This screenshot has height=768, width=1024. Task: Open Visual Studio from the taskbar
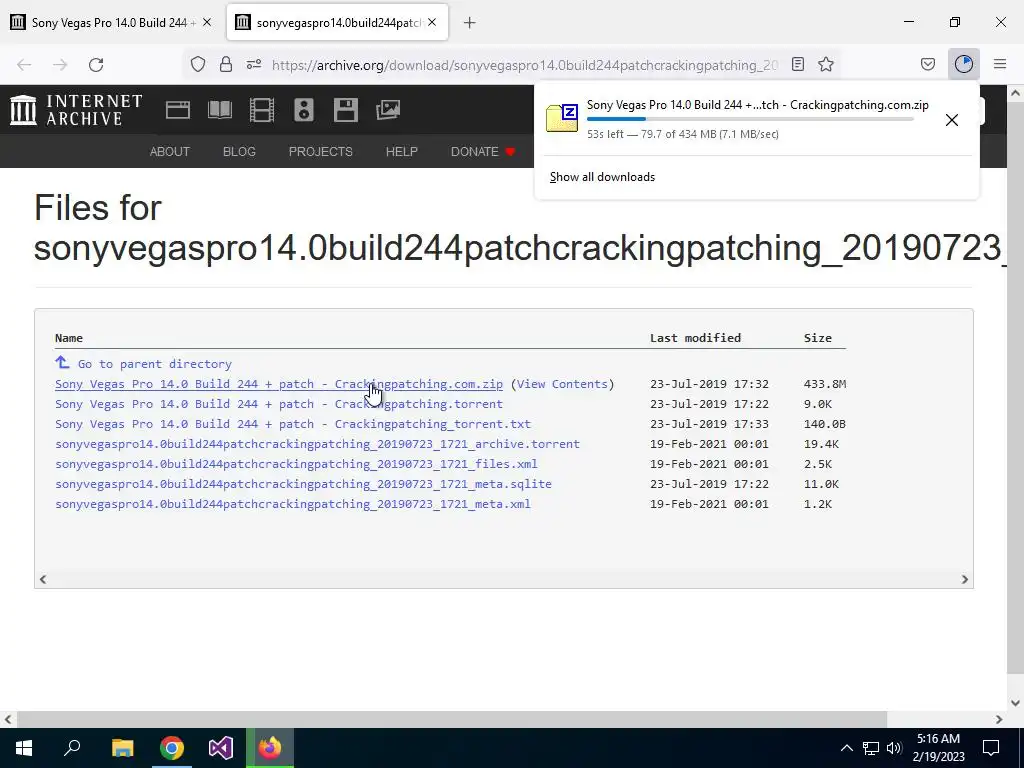(x=221, y=748)
